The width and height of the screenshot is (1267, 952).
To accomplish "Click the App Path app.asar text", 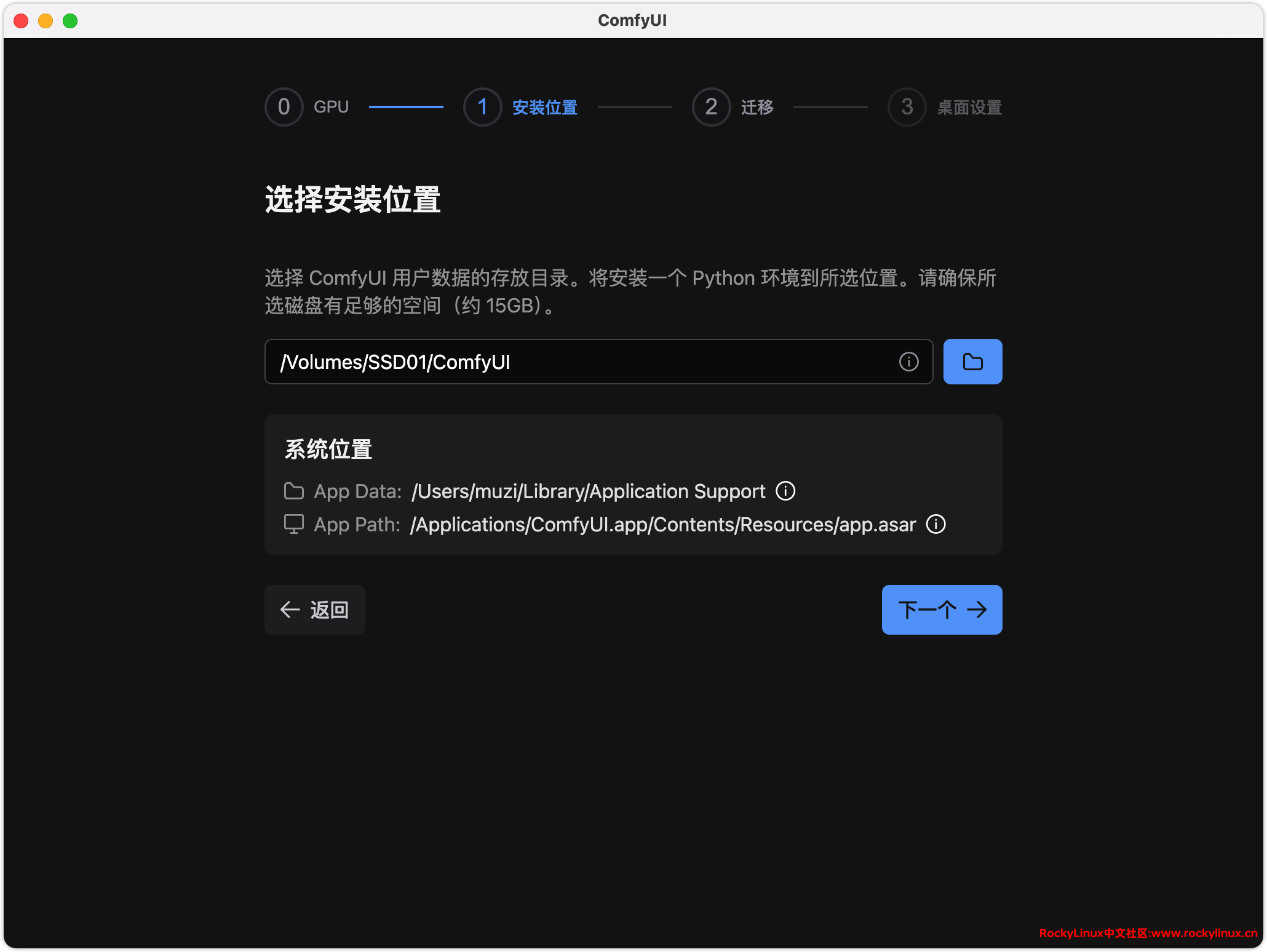I will tap(663, 524).
